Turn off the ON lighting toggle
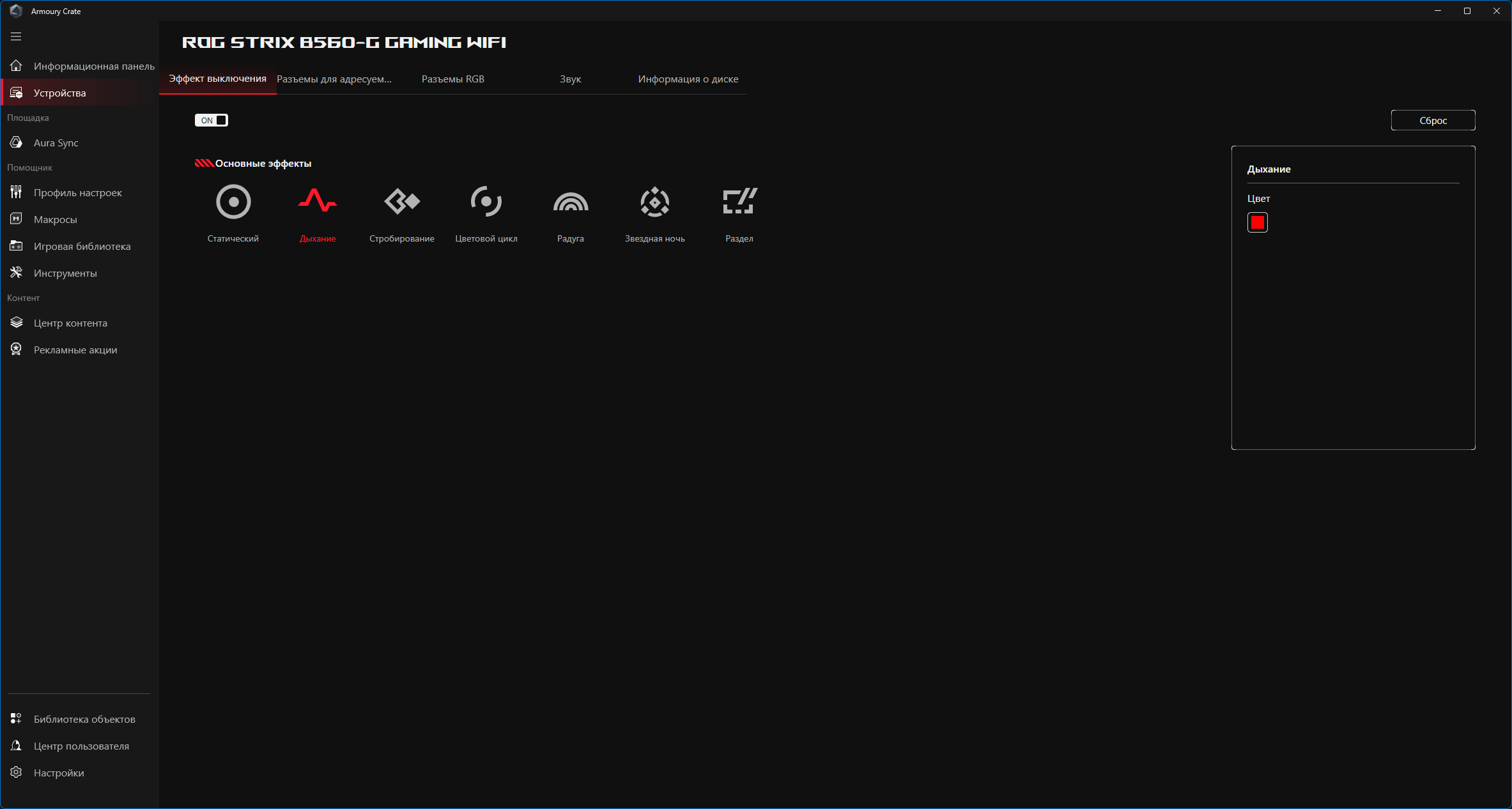This screenshot has height=809, width=1512. [212, 120]
